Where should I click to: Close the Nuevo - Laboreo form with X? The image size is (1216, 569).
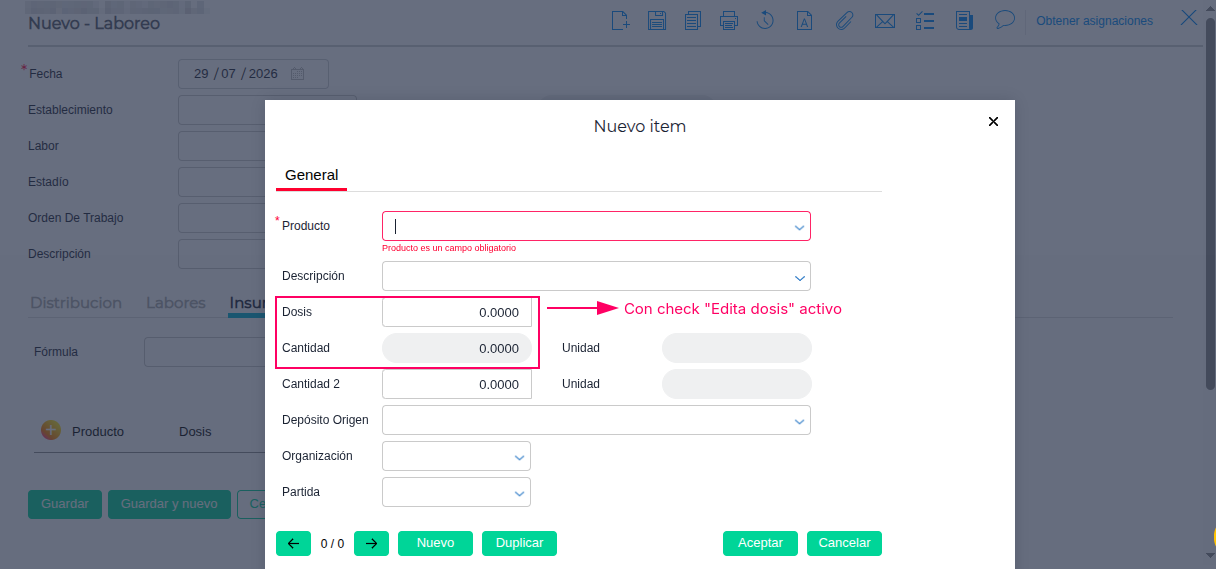tap(1189, 17)
